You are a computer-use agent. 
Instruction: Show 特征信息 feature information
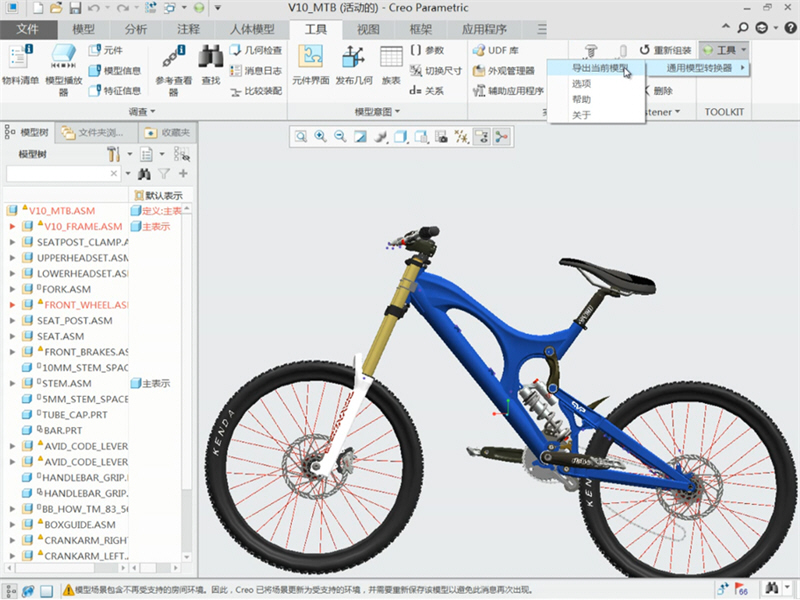[x=114, y=91]
